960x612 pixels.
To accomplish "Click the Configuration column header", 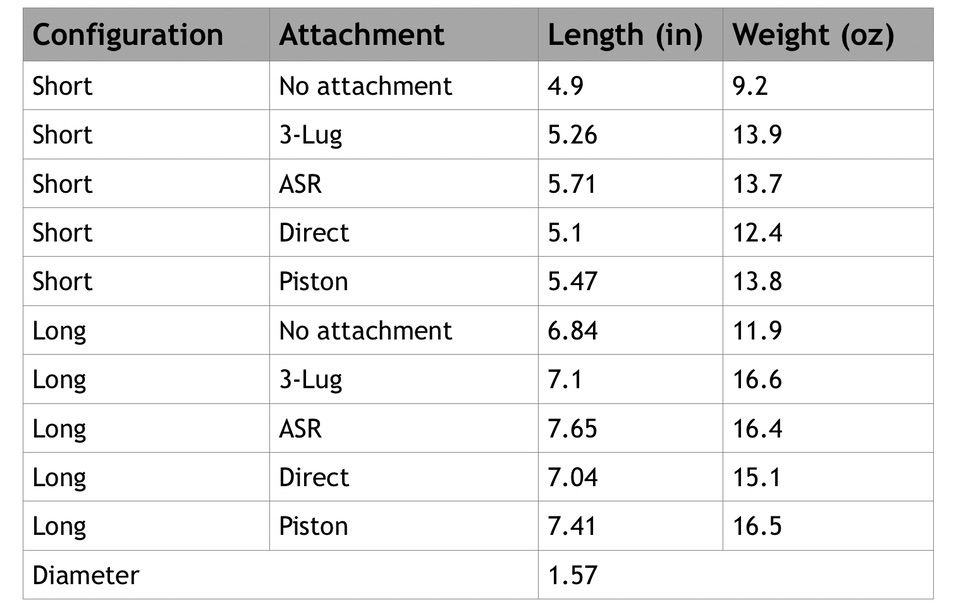I will coord(146,35).
